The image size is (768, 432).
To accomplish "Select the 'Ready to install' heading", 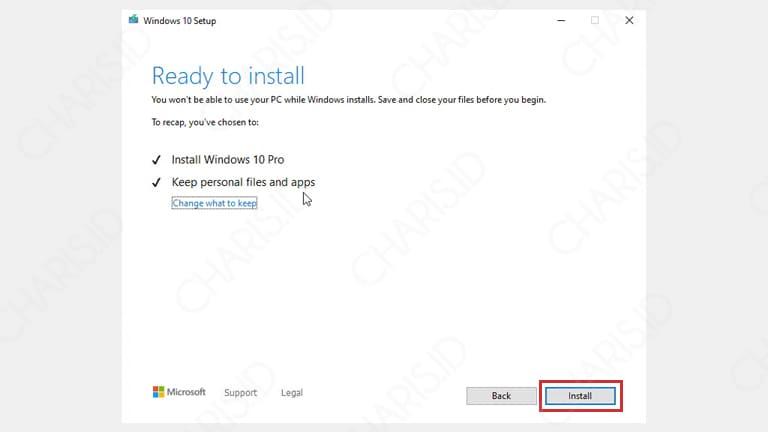I will [x=228, y=76].
